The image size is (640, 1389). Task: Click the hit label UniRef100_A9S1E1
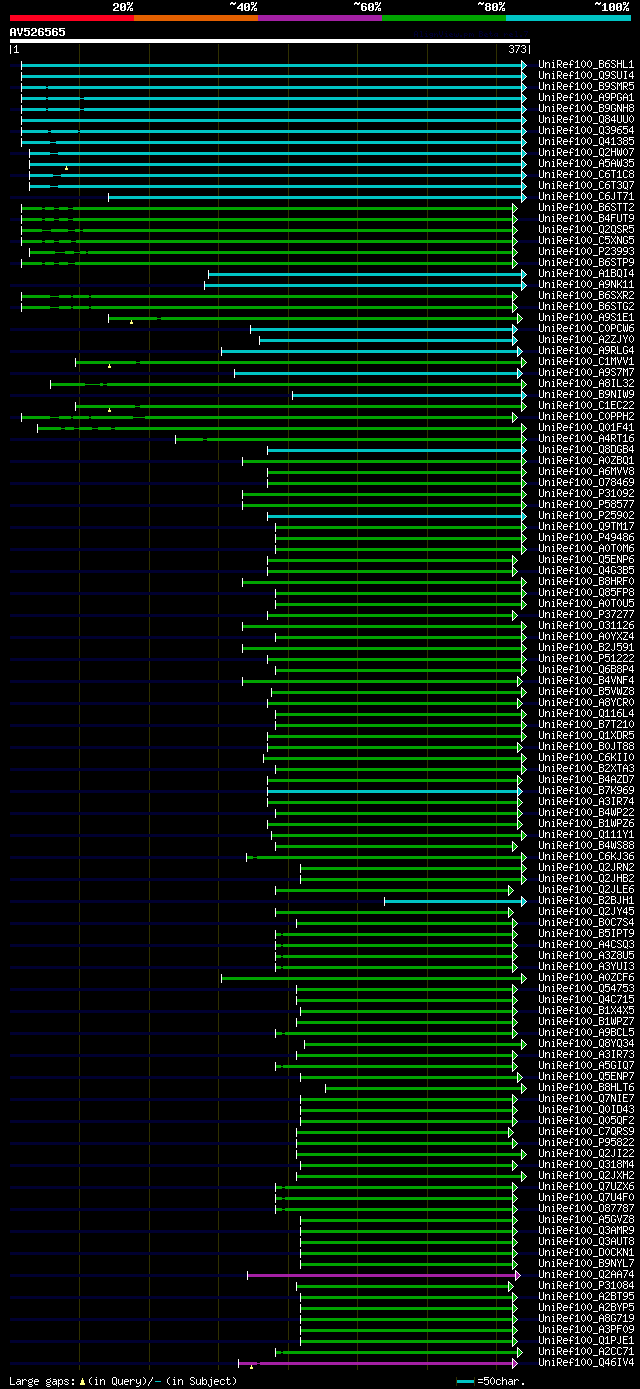point(586,318)
